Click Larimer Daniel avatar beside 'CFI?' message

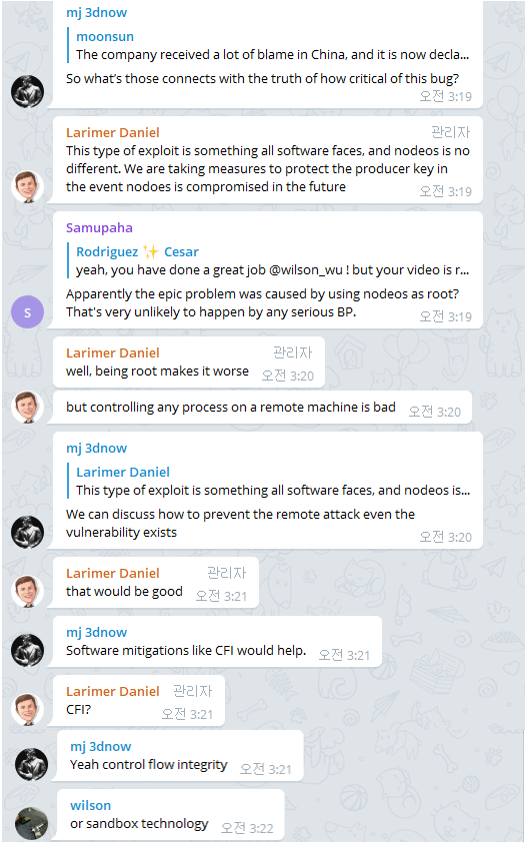(27, 709)
